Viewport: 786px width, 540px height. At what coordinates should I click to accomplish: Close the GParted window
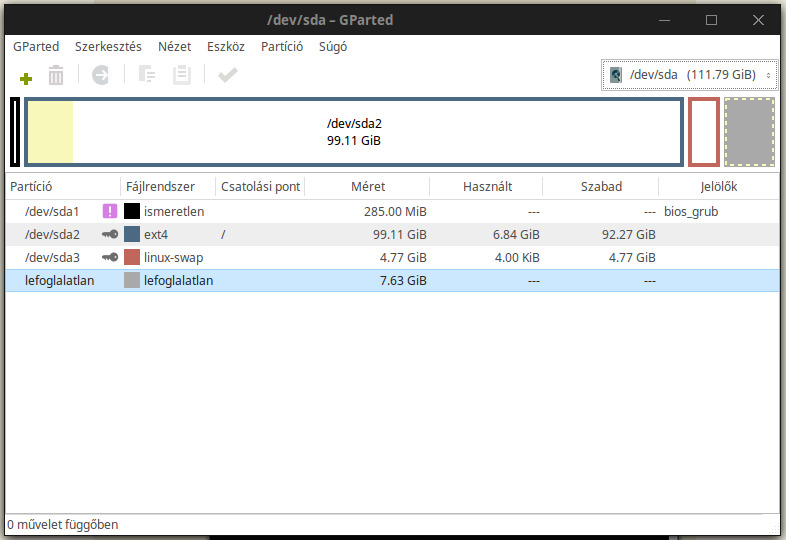(758, 20)
